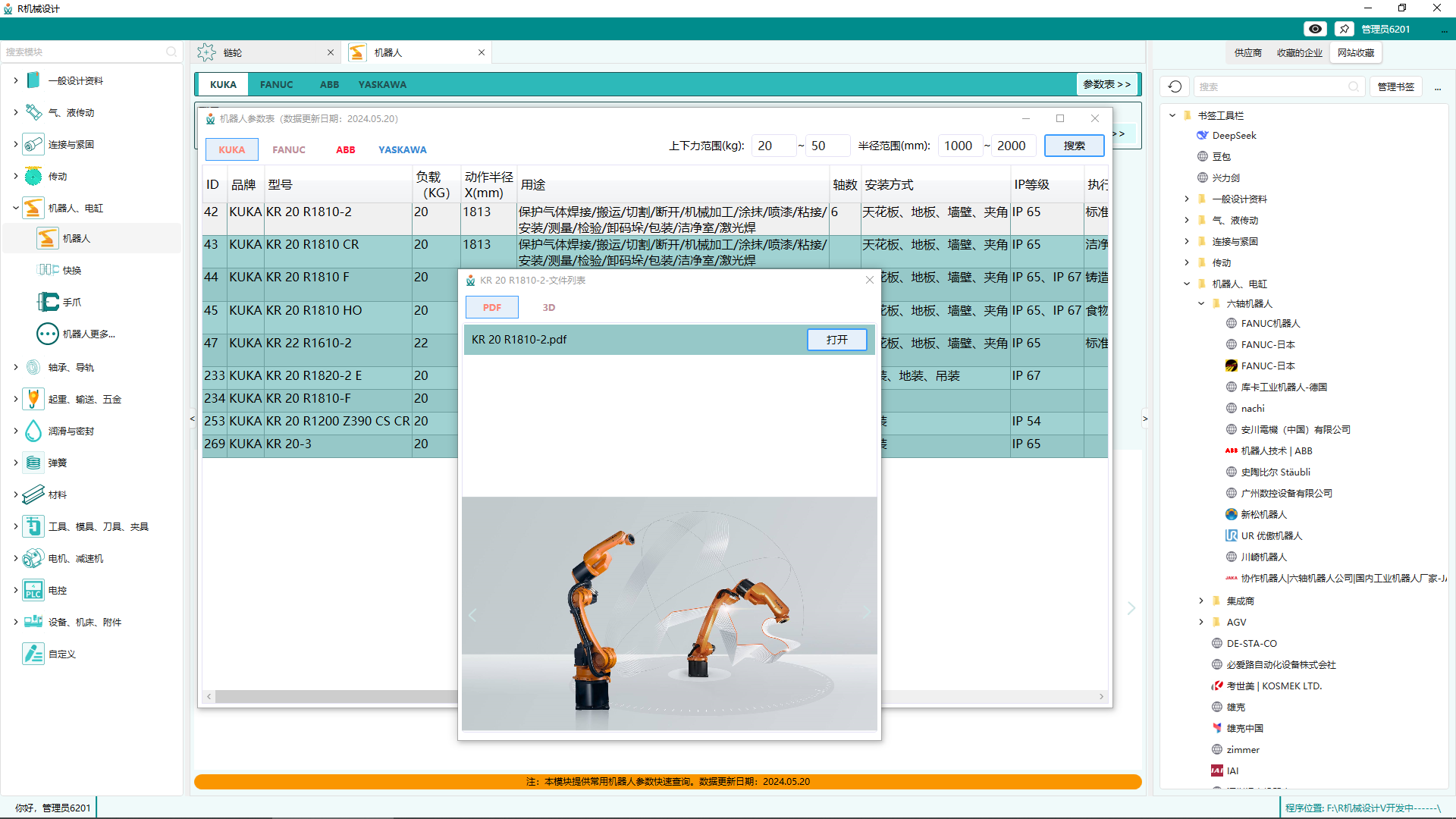Viewport: 1456px width, 819px height.
Task: Select the 电控 PLC icon in sidebar
Action: (x=33, y=590)
